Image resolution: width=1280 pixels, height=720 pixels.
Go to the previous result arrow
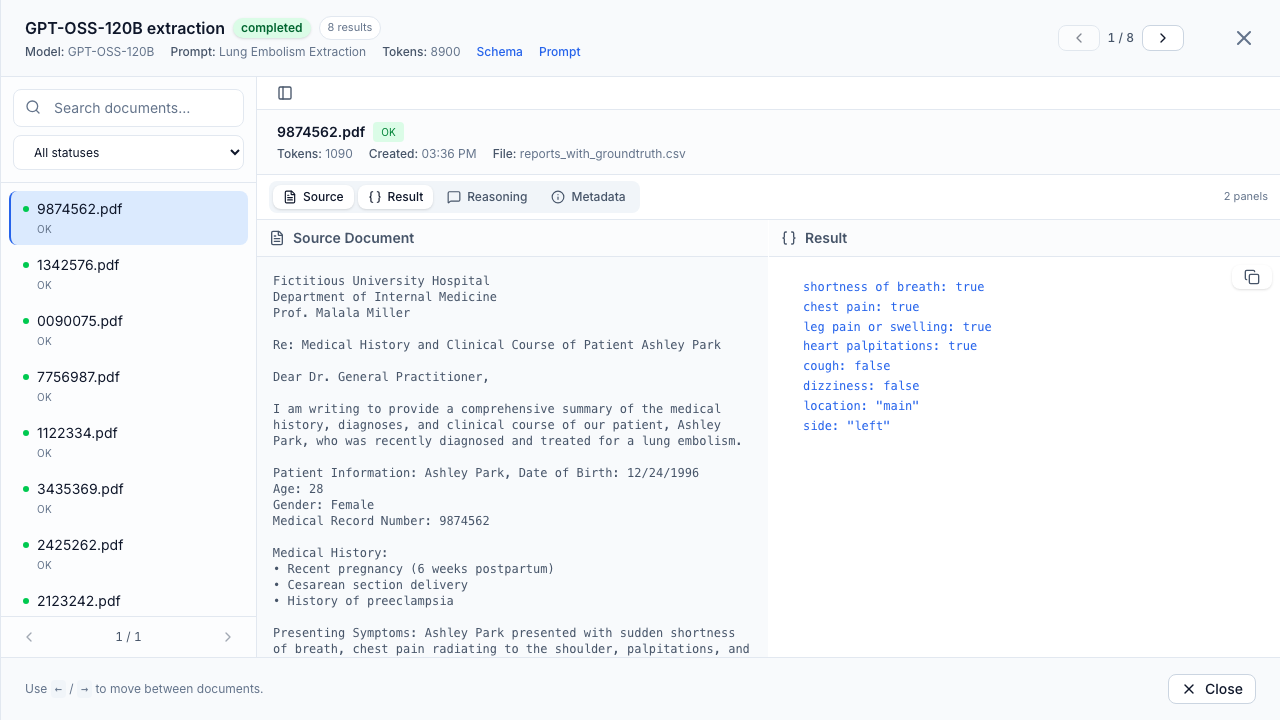(x=1079, y=38)
